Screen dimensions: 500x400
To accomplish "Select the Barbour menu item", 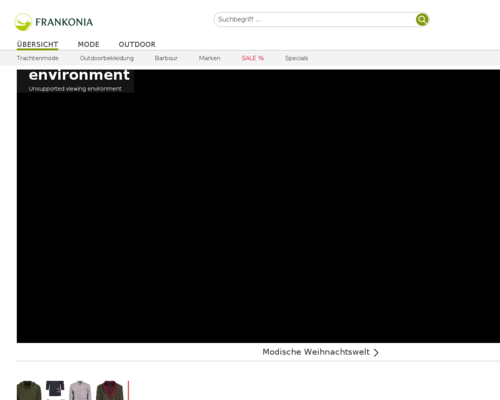I will coord(166,58).
